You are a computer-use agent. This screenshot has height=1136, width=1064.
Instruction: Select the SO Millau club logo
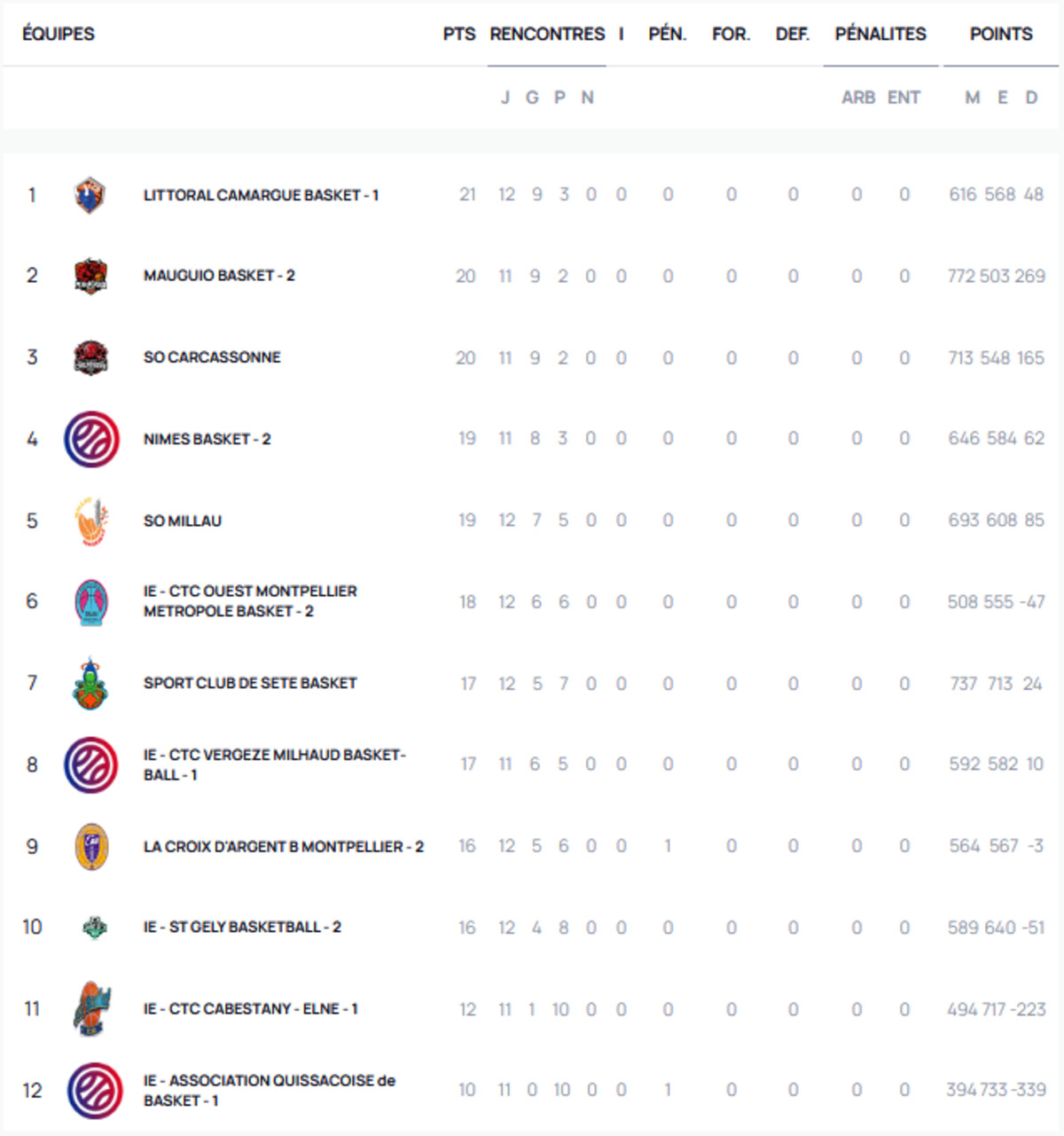[90, 521]
